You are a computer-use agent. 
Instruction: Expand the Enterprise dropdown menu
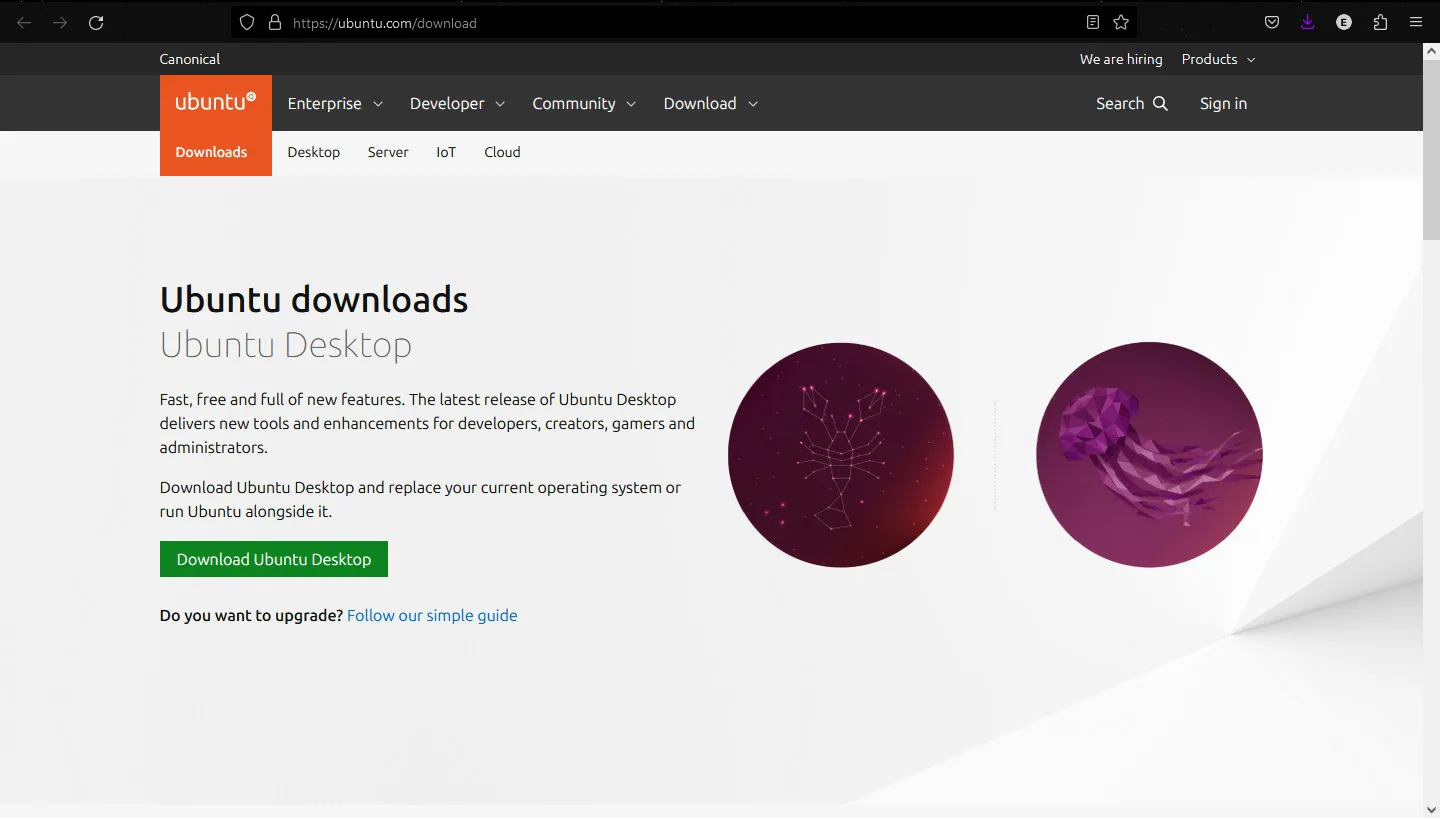pos(335,103)
